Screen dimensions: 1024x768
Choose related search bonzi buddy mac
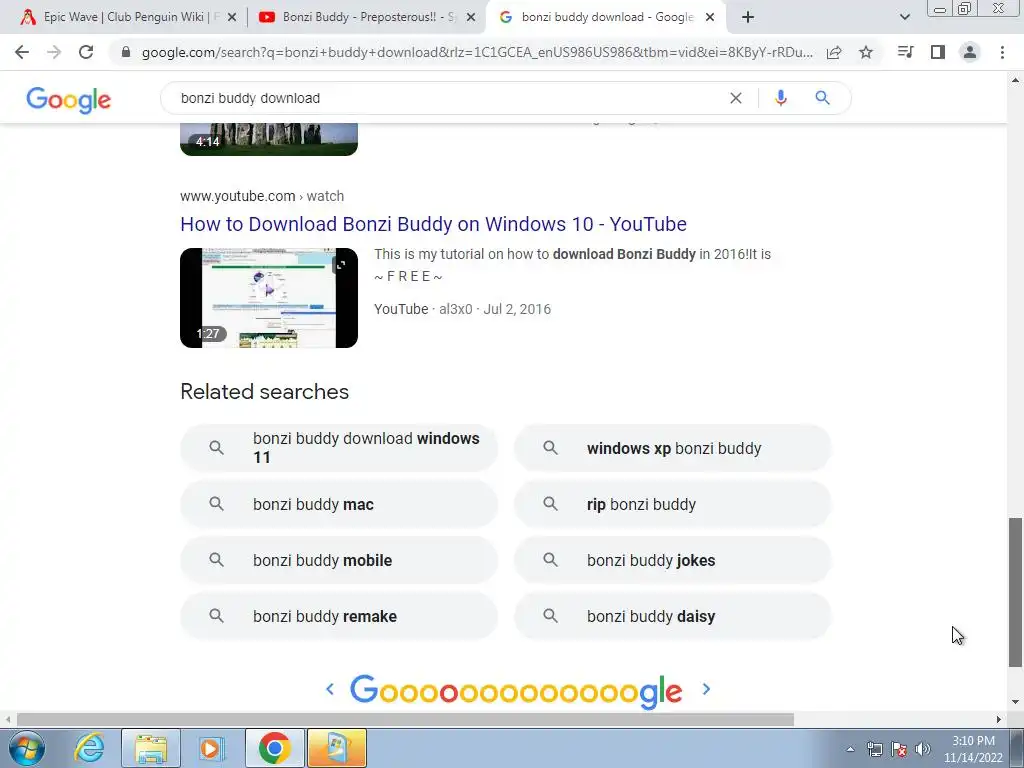339,504
